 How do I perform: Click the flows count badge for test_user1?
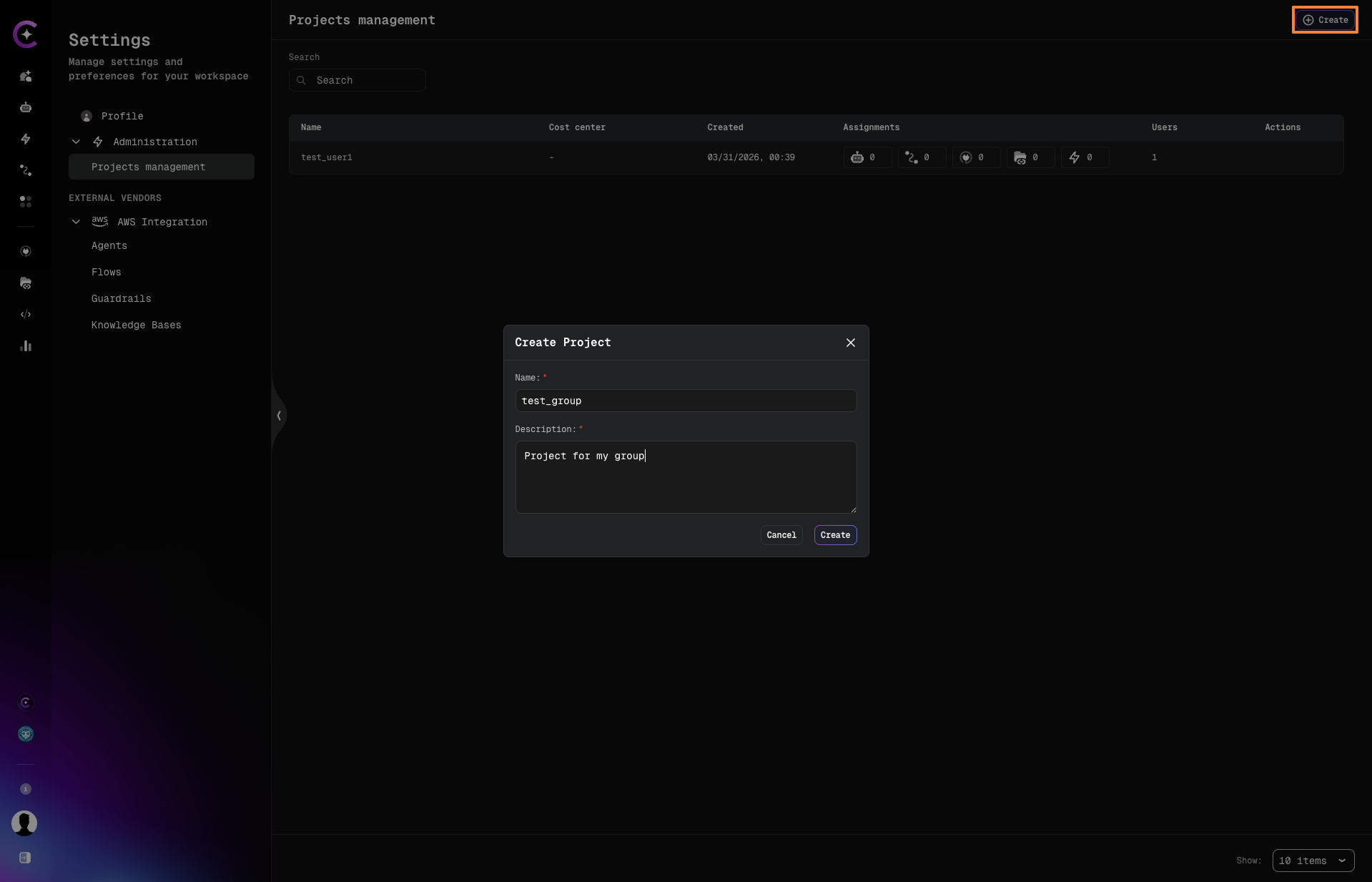click(x=922, y=157)
